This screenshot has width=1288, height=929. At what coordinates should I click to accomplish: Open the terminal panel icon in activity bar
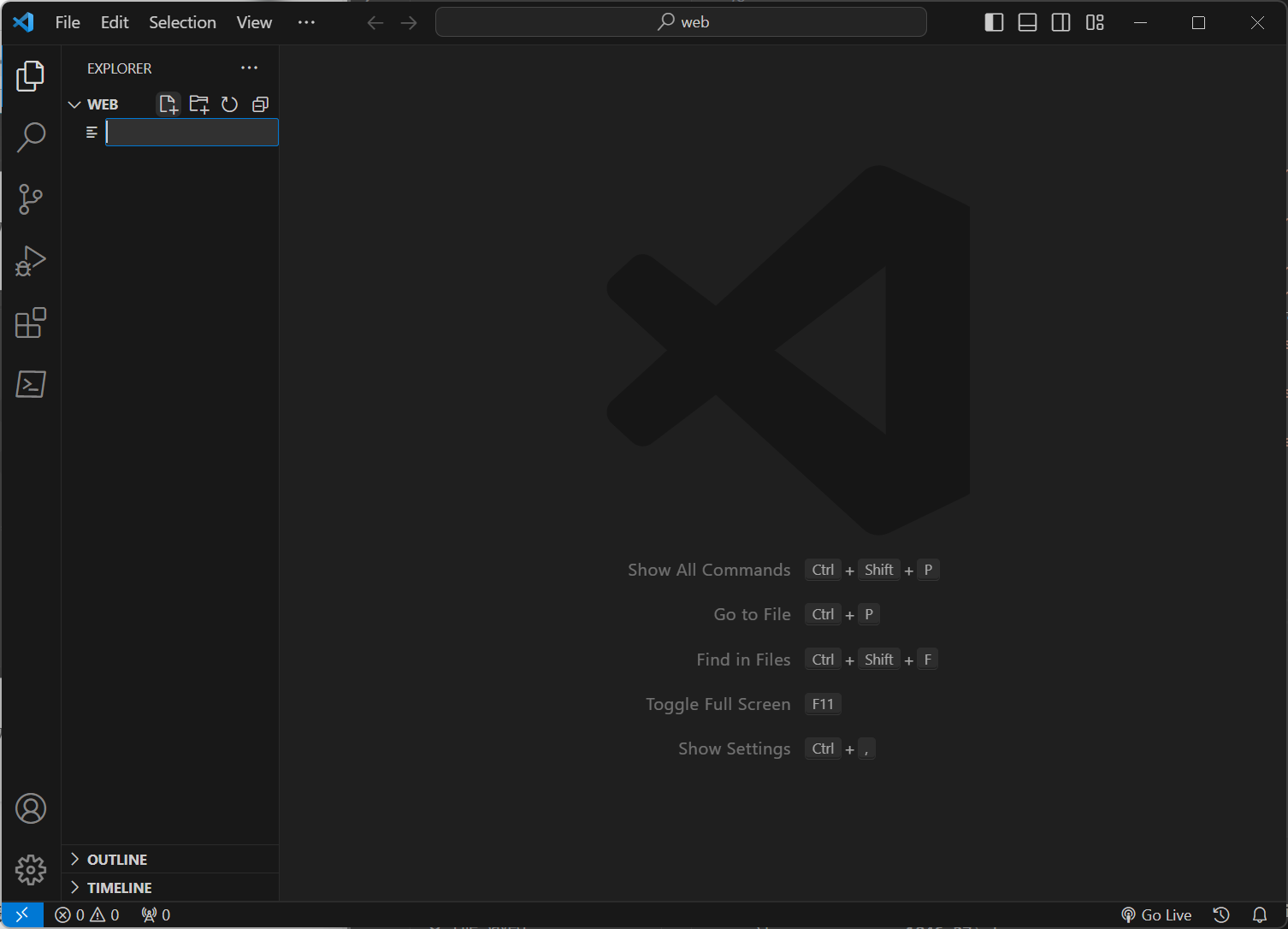point(31,384)
